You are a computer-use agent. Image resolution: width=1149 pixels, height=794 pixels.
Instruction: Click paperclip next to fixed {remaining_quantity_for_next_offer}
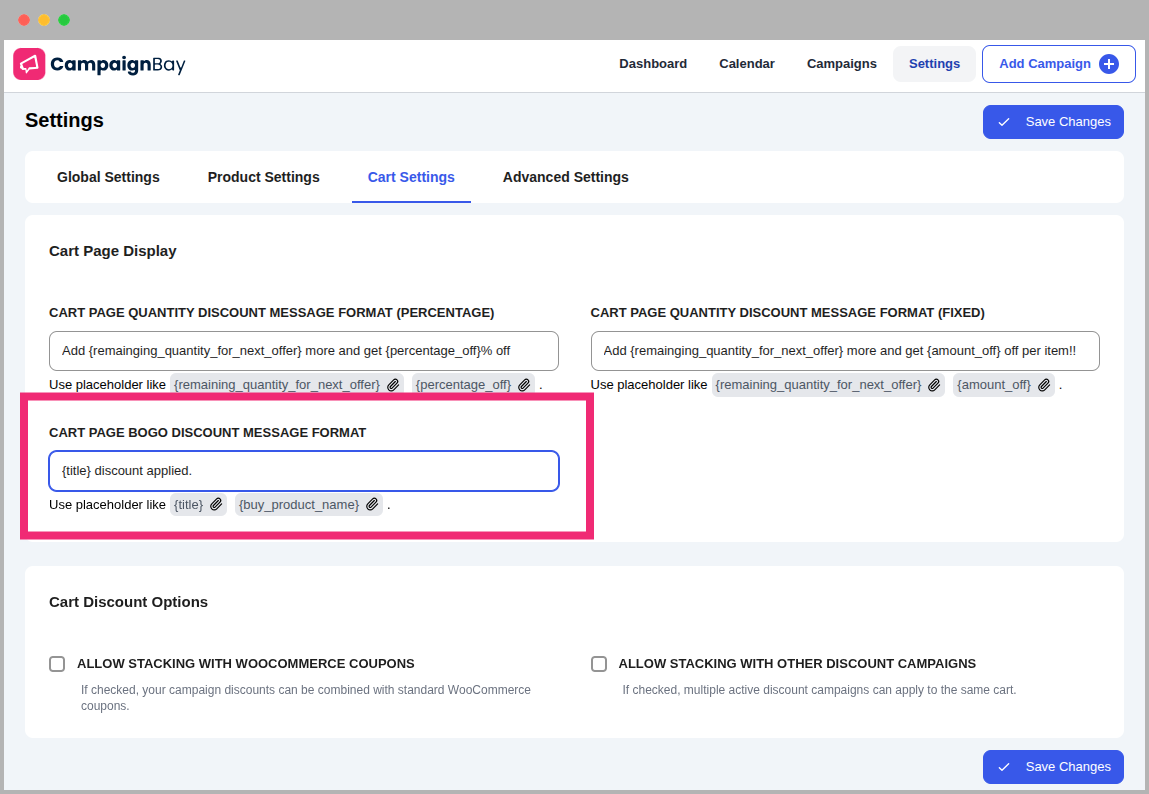tap(934, 385)
